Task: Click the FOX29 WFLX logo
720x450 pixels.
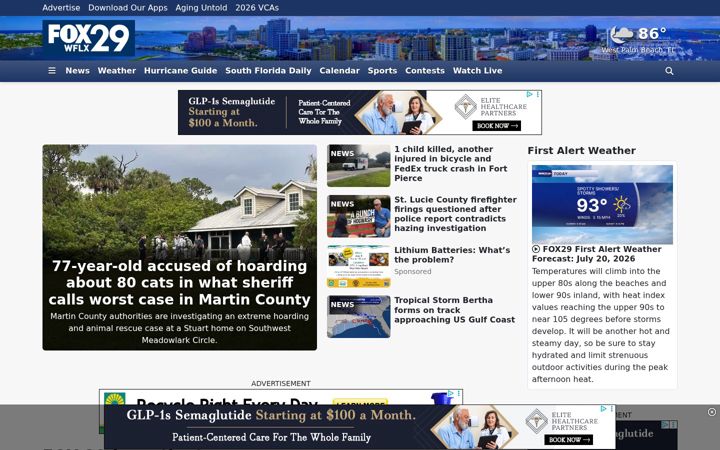Action: tap(89, 38)
